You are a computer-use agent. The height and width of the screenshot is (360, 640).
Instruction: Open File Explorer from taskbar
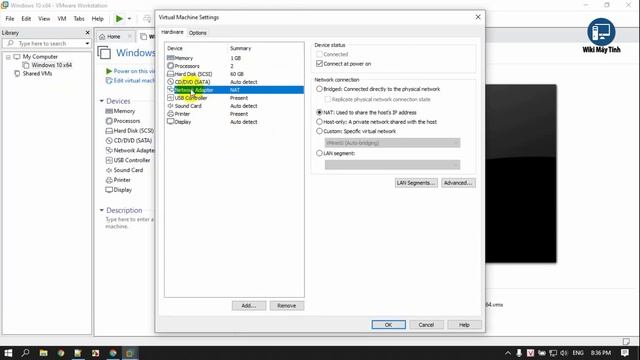(x=43, y=353)
